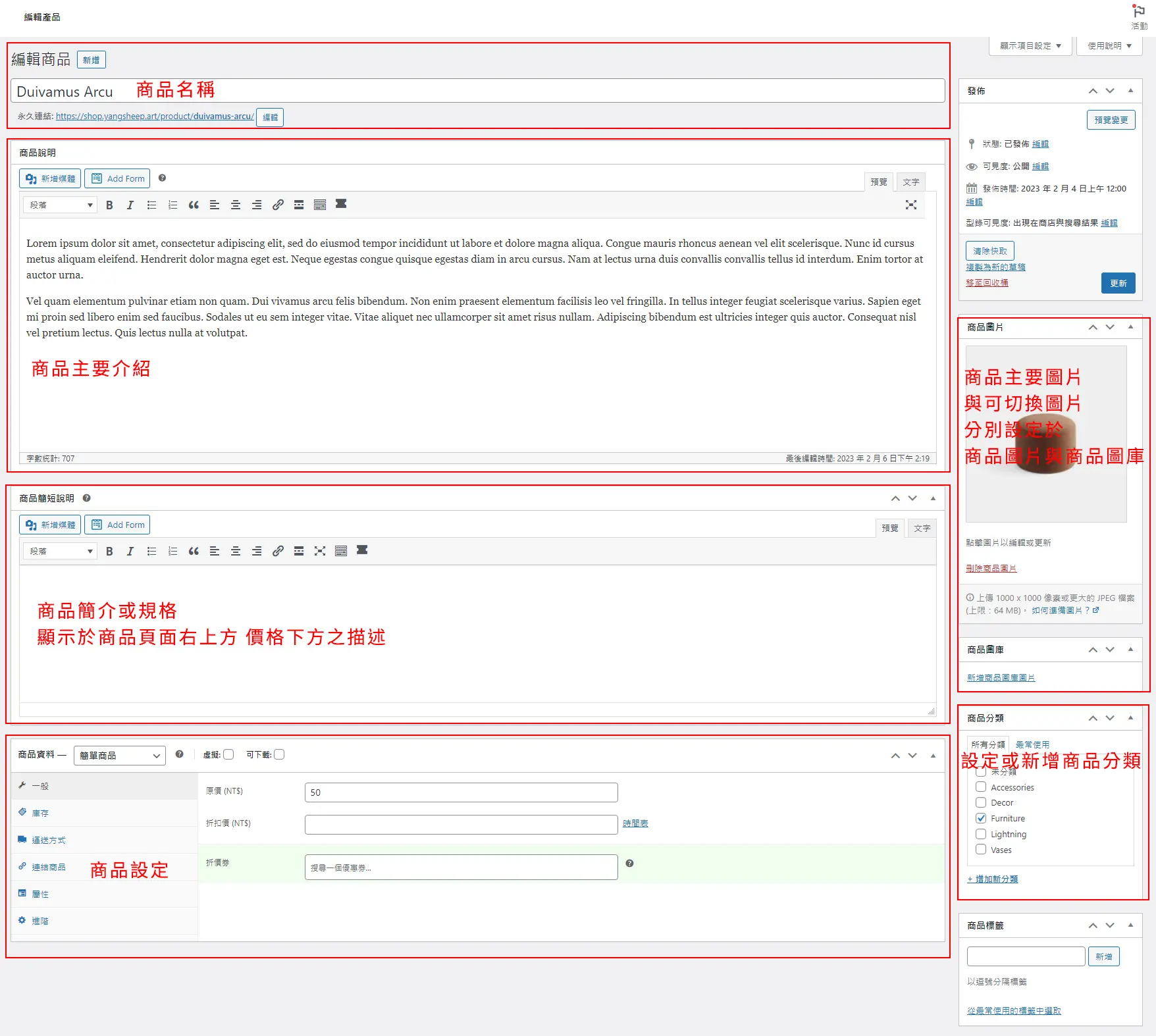The width and height of the screenshot is (1156, 1036).
Task: Expand the 顯示項目設定 panel
Action: point(1030,45)
